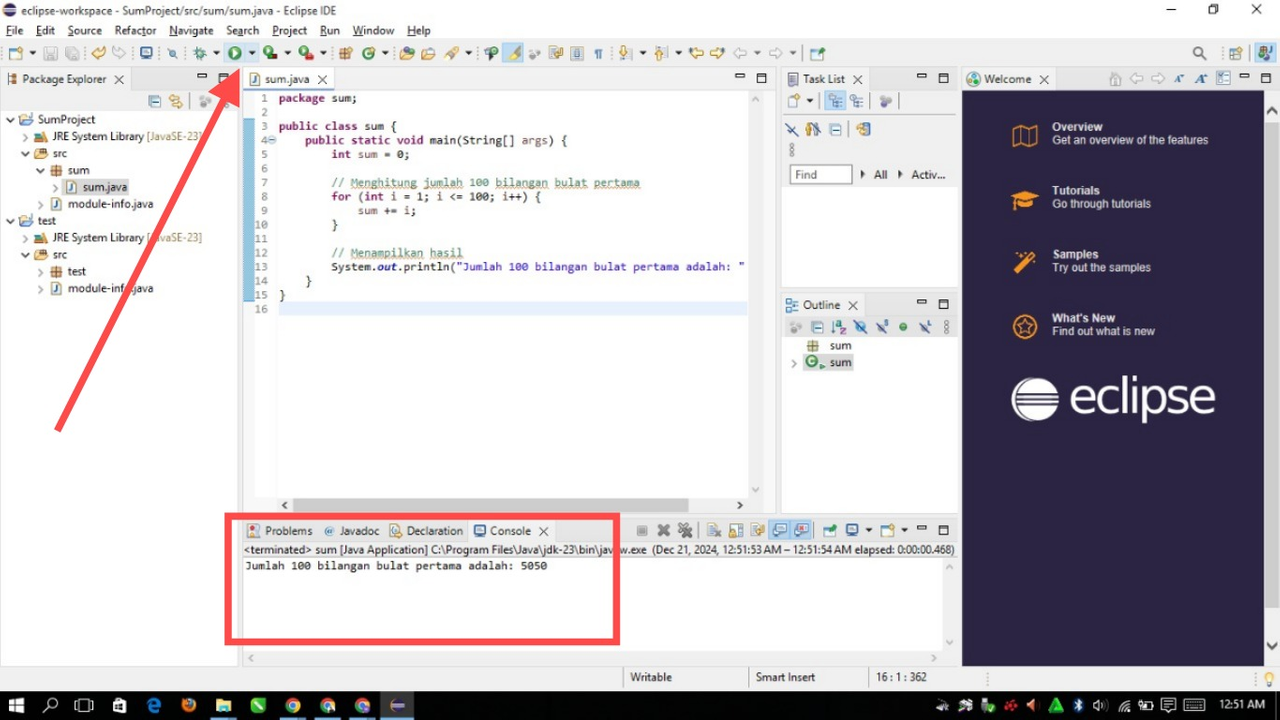Toggle Link with Editor in Package Explorer
This screenshot has height=720, width=1280.
176,100
